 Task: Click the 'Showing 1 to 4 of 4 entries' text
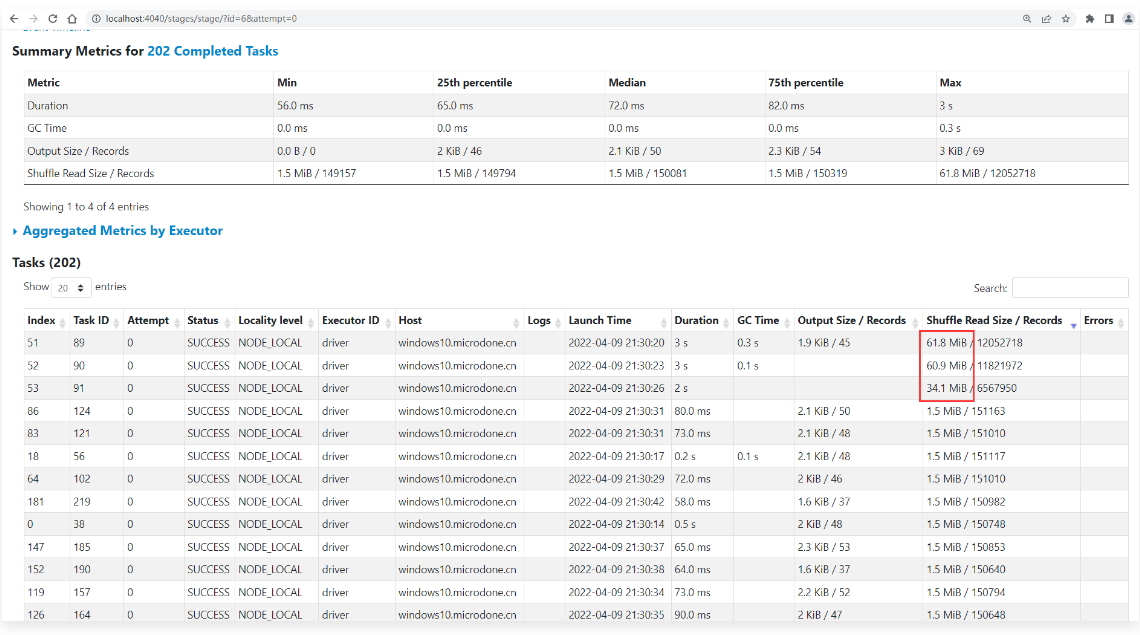coord(86,207)
